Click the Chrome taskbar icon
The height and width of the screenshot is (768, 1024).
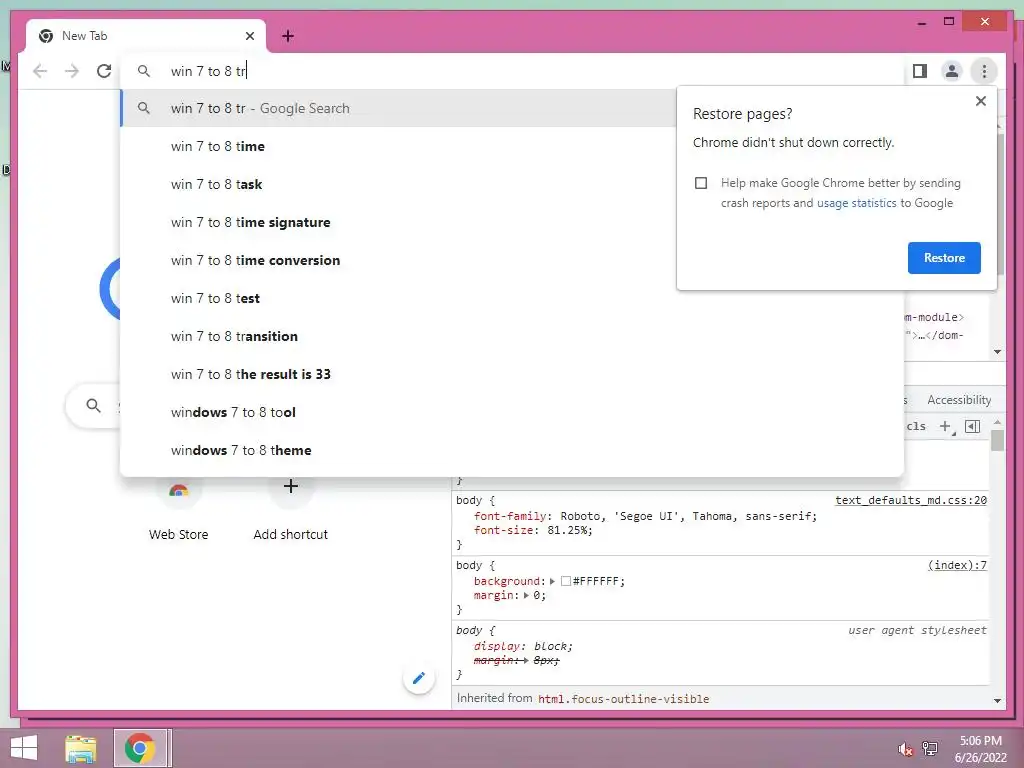140,748
